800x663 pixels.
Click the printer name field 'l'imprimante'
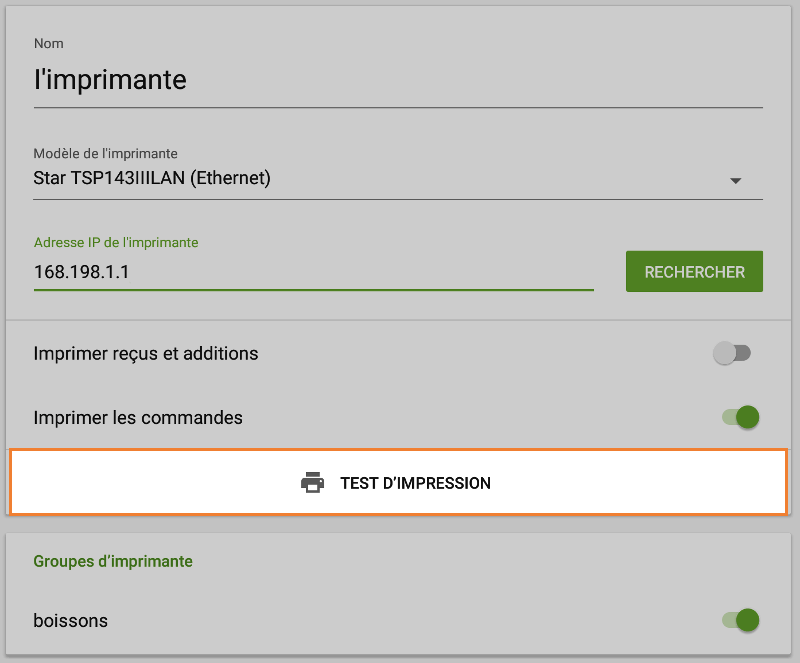click(110, 80)
